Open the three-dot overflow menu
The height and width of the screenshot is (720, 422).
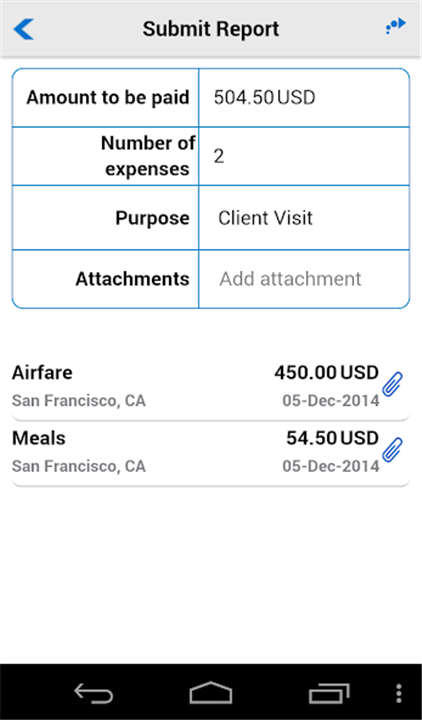pyautogui.click(x=399, y=693)
